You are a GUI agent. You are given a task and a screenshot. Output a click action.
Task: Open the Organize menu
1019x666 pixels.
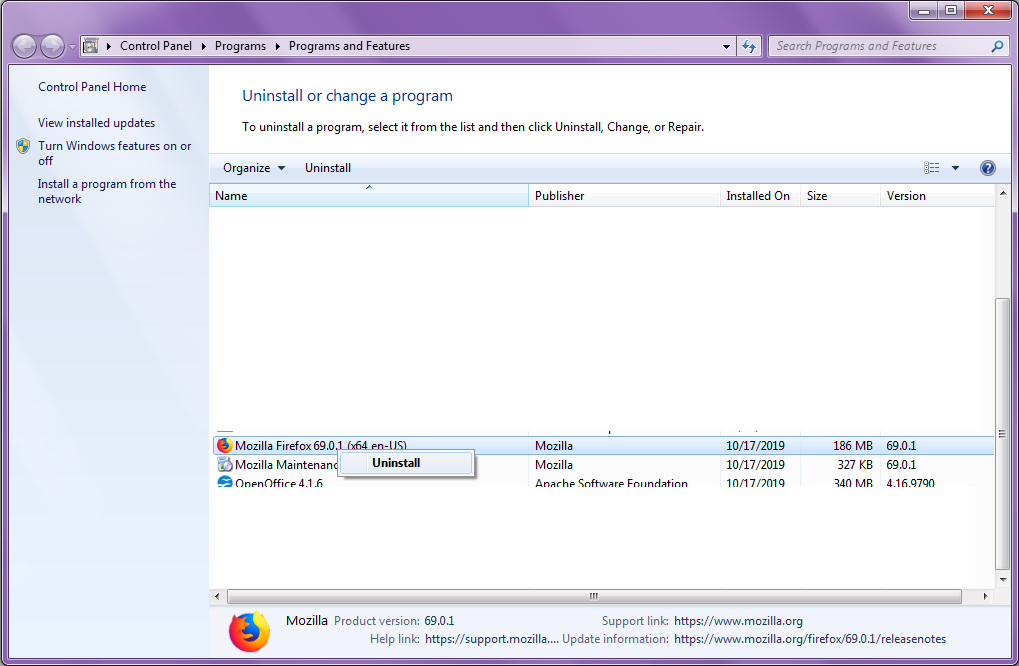(254, 168)
